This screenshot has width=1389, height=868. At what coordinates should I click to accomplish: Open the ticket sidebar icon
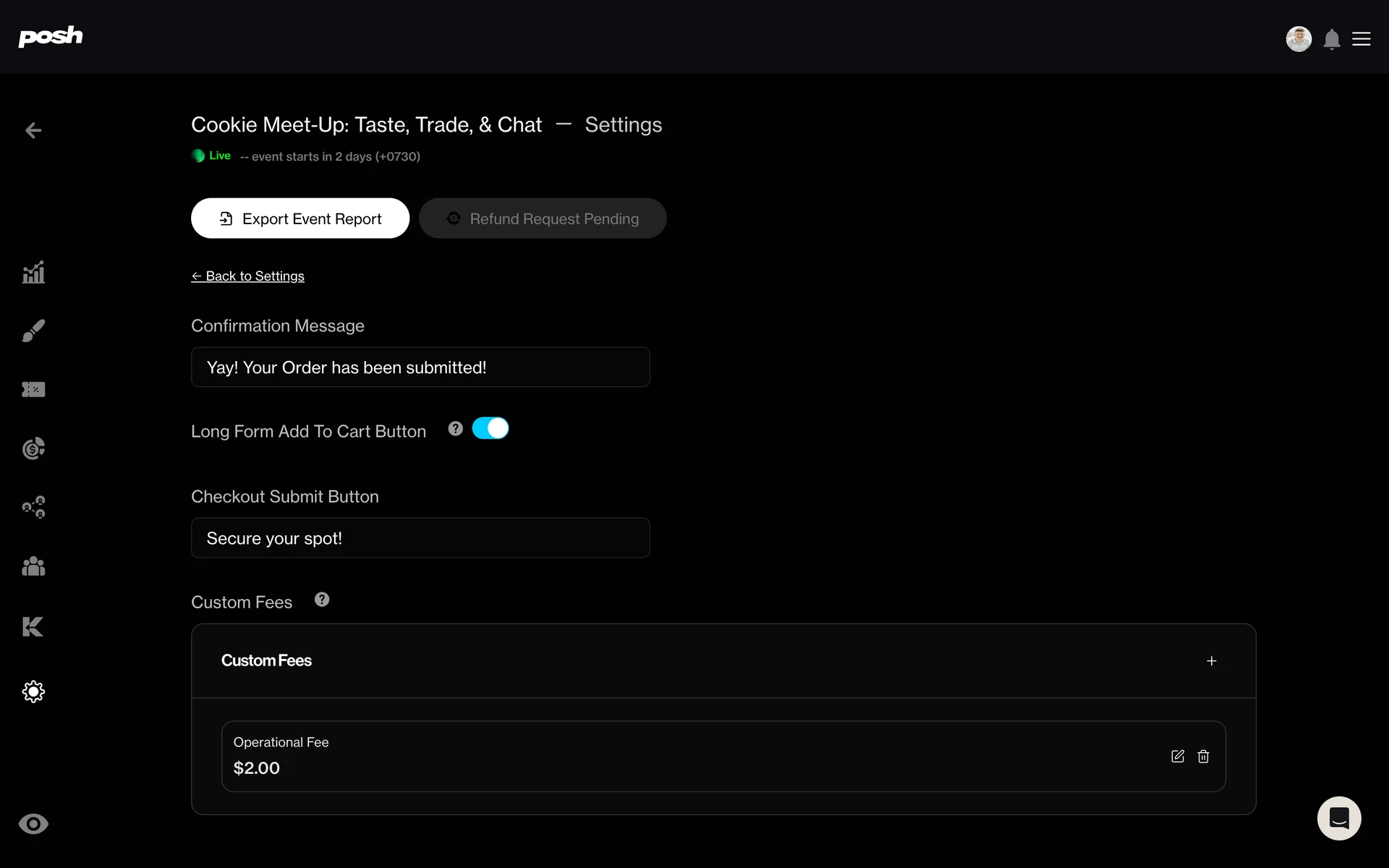33,390
